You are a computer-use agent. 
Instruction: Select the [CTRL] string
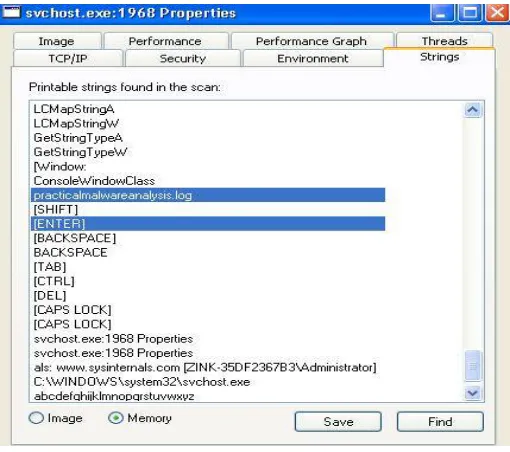coord(208,281)
